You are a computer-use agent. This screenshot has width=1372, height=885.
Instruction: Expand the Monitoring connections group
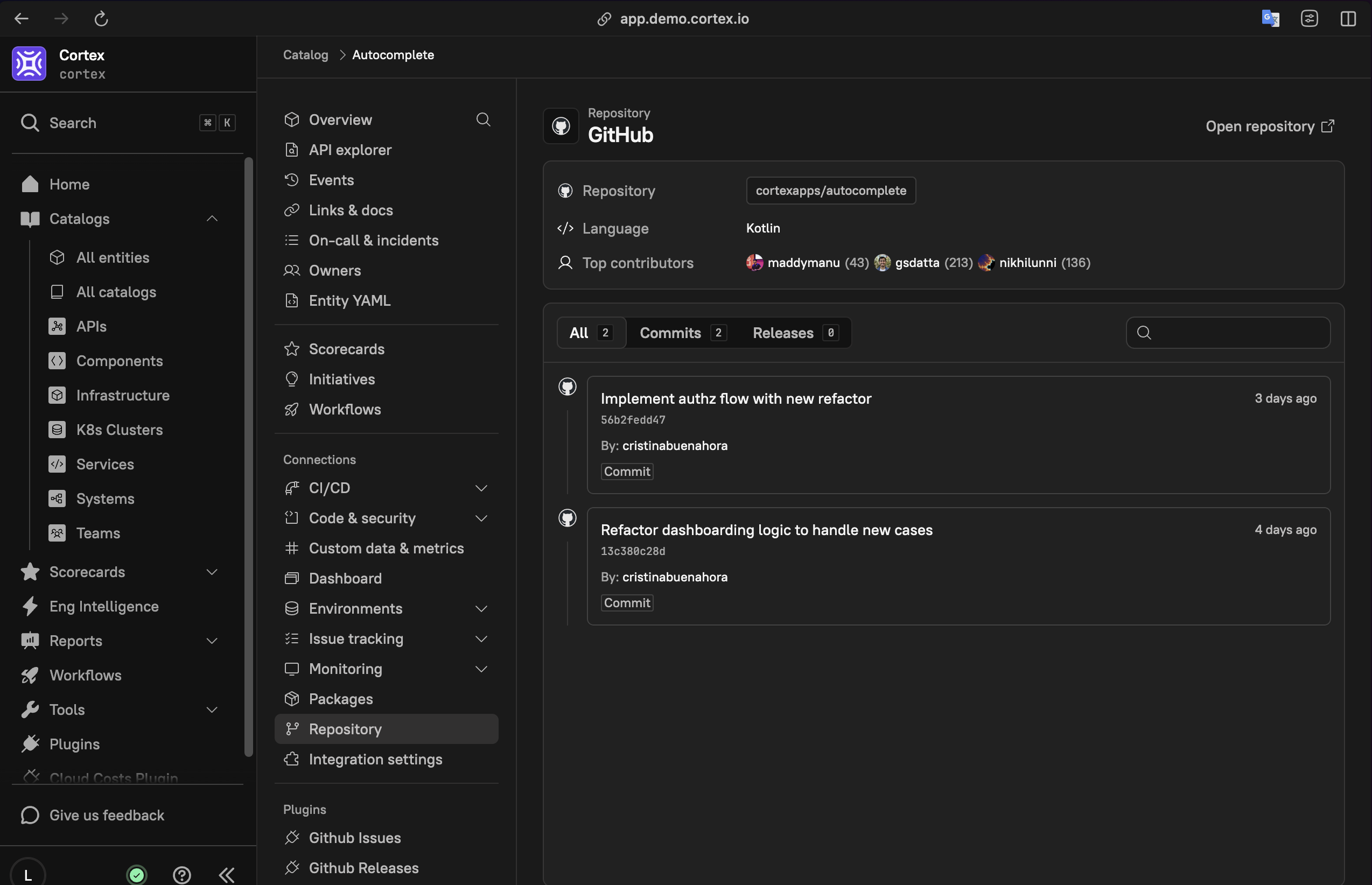click(x=481, y=669)
